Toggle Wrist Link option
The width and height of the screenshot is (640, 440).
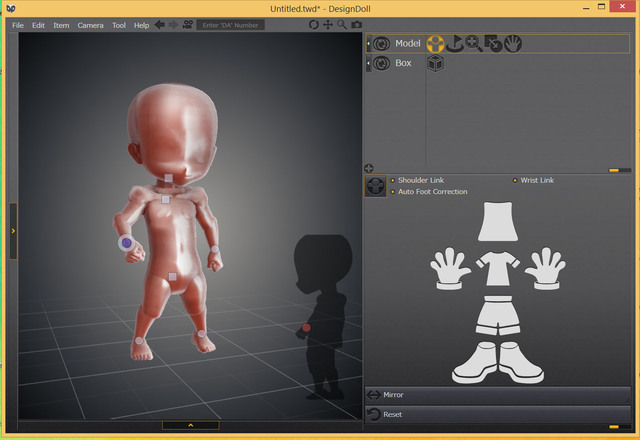pyautogui.click(x=536, y=180)
